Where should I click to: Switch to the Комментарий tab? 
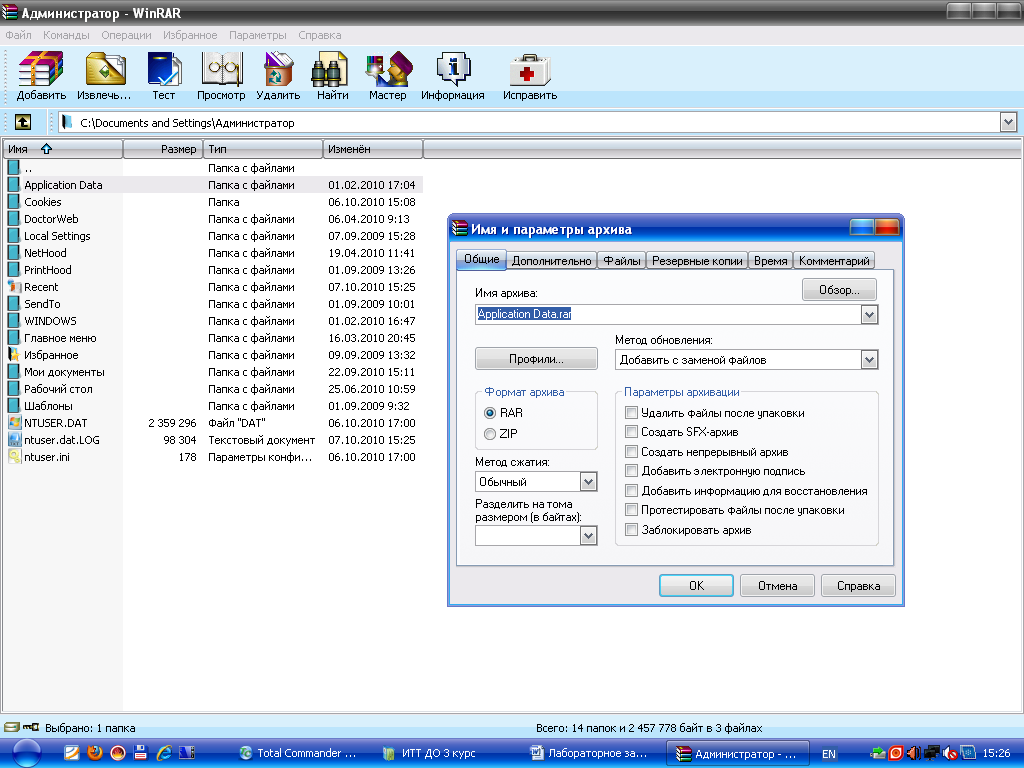[834, 261]
